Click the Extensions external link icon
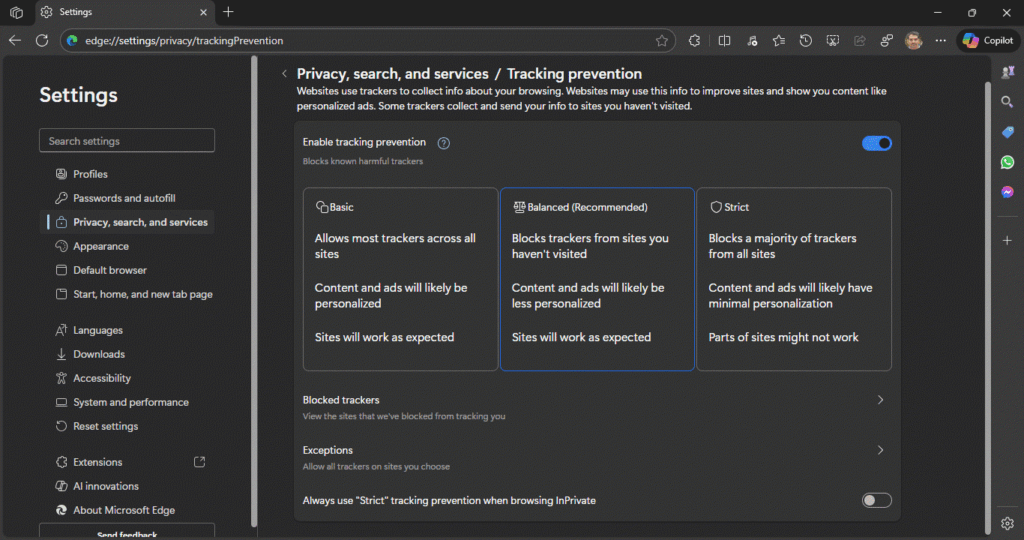This screenshot has height=540, width=1024. click(199, 462)
